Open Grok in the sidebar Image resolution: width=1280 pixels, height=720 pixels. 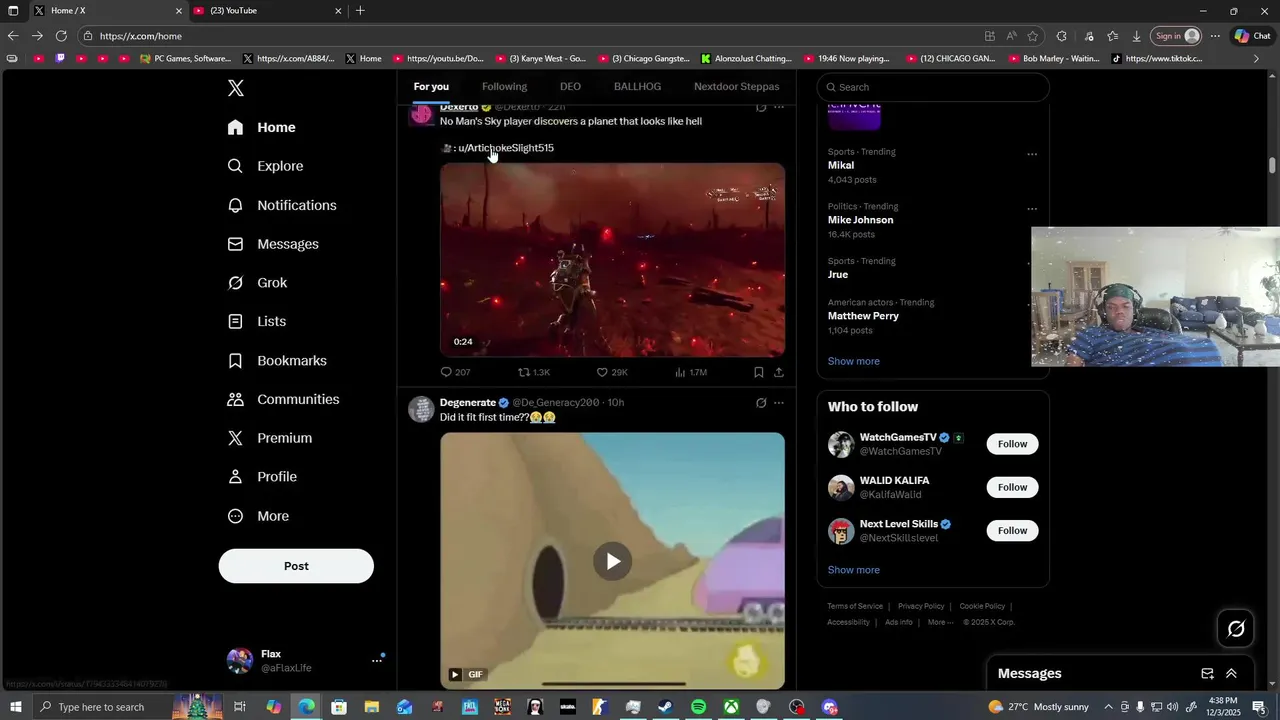pos(257,283)
